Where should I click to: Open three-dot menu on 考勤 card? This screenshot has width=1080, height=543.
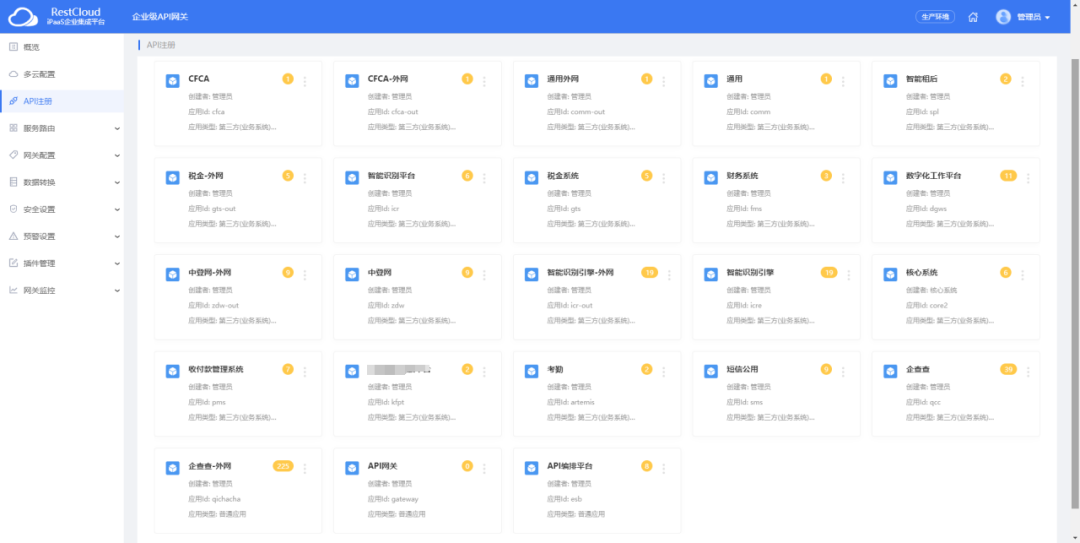pyautogui.click(x=663, y=371)
